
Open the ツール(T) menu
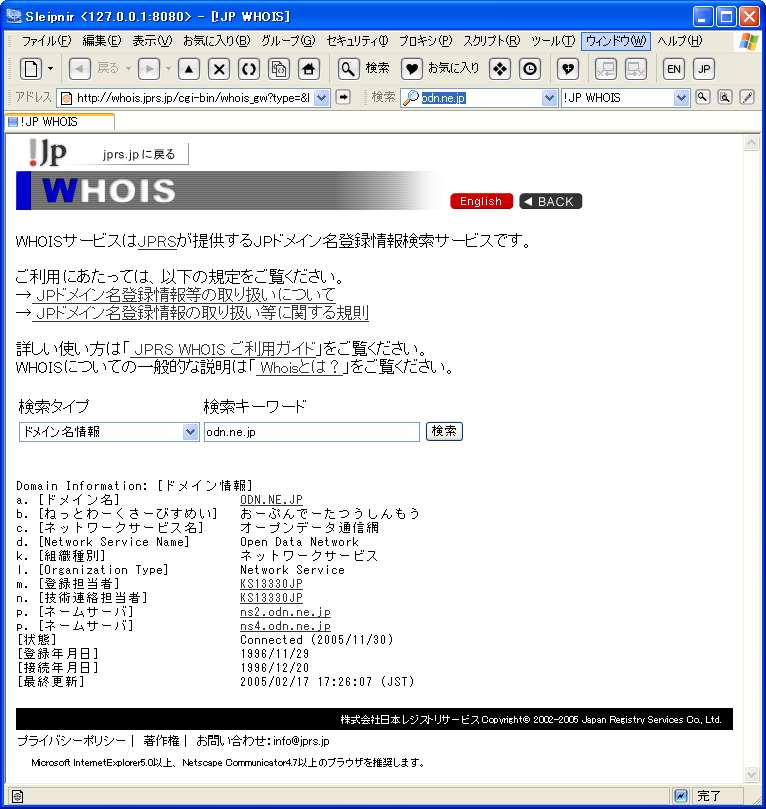[x=553, y=41]
